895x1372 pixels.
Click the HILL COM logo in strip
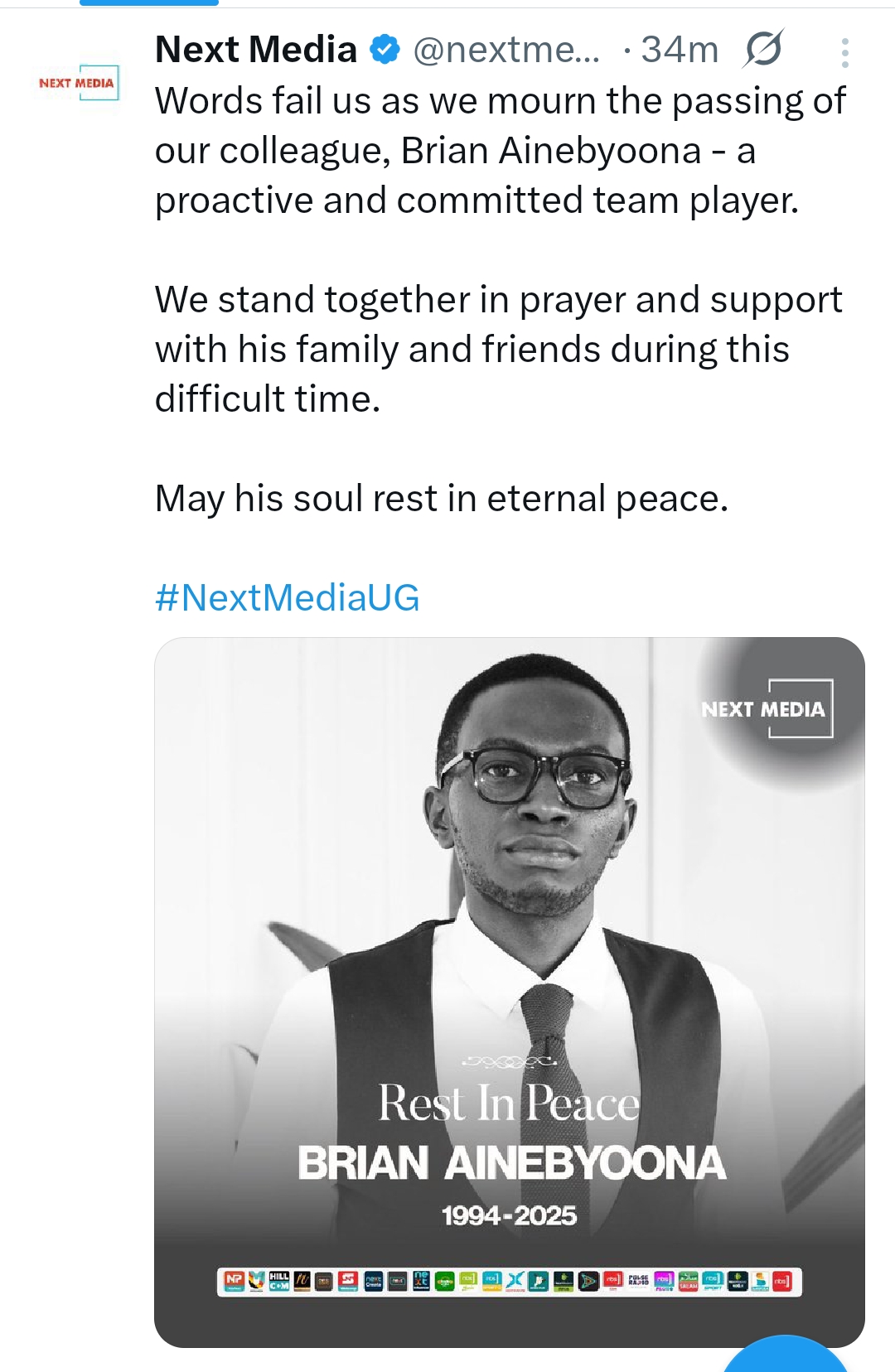pos(279,1281)
